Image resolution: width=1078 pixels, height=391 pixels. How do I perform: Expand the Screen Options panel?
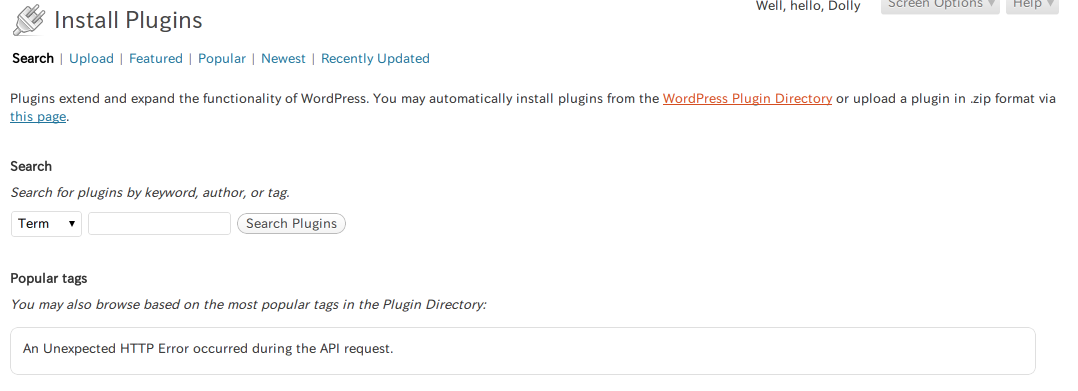pos(940,5)
